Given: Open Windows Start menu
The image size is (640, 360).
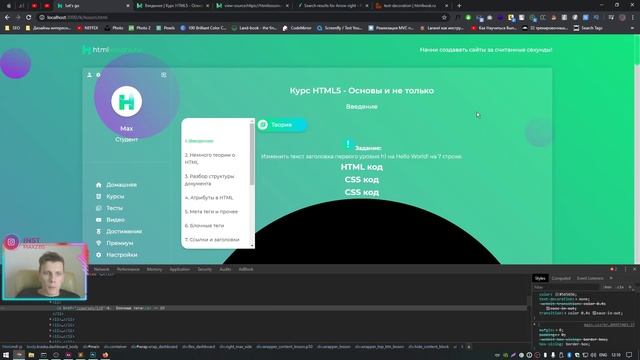Looking at the screenshot, I should coord(6,355).
